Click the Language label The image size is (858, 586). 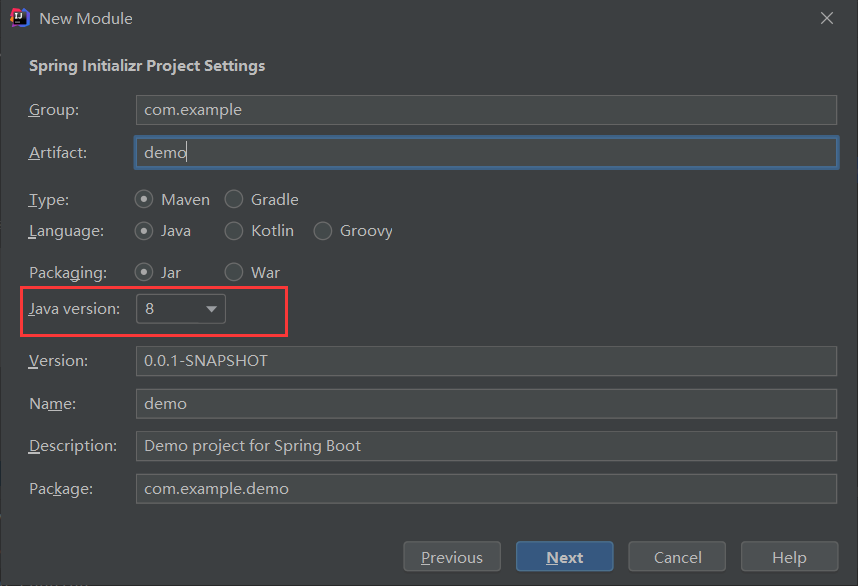tap(66, 231)
